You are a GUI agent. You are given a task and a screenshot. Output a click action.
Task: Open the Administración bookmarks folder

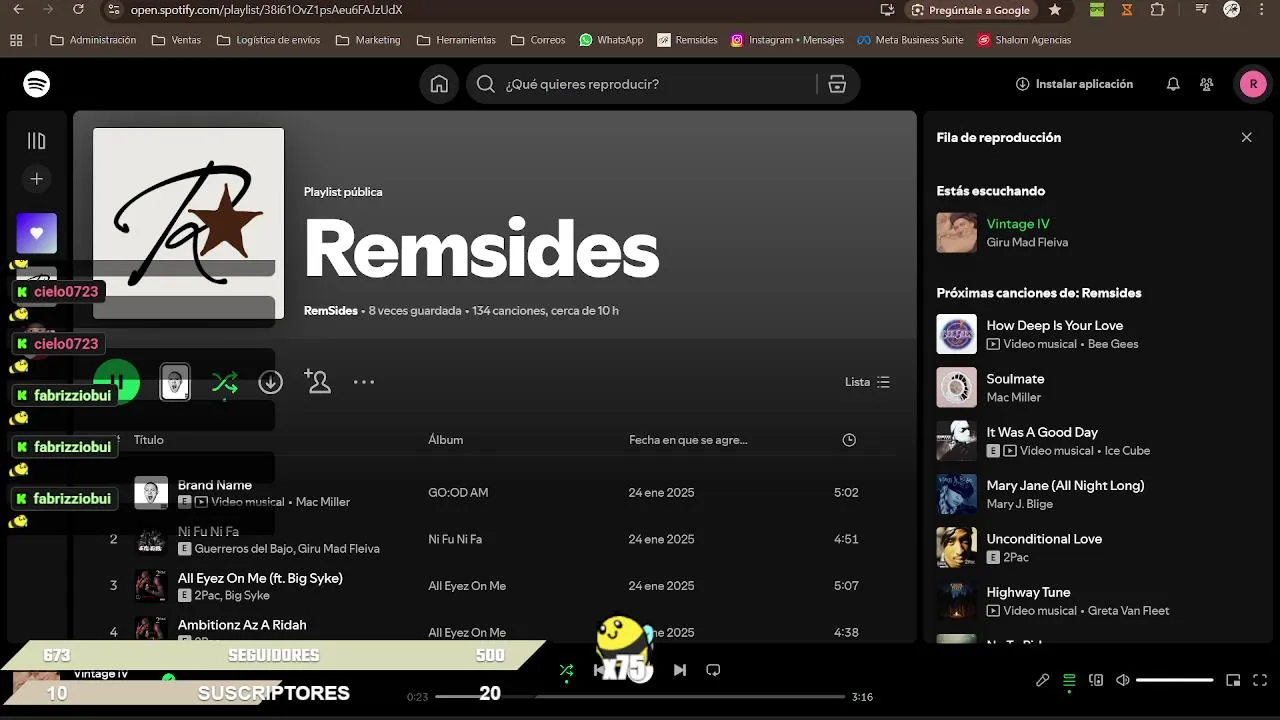click(x=93, y=40)
